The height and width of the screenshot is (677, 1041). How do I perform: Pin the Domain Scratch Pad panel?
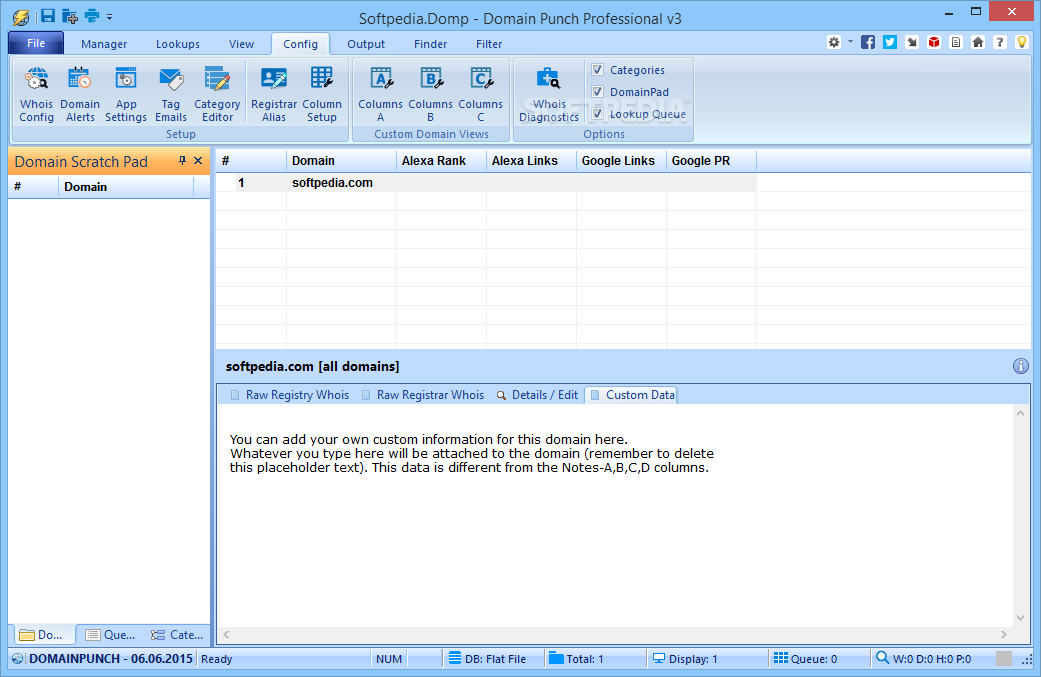pos(183,161)
